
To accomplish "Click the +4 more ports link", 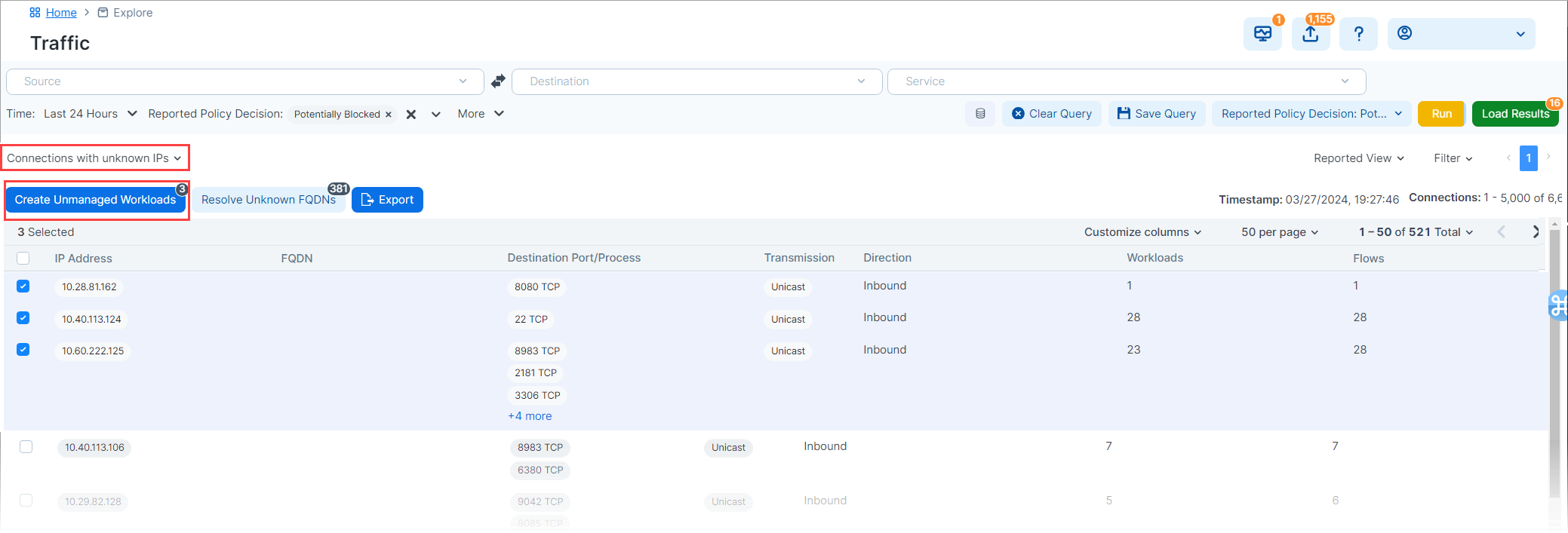I will 530,416.
